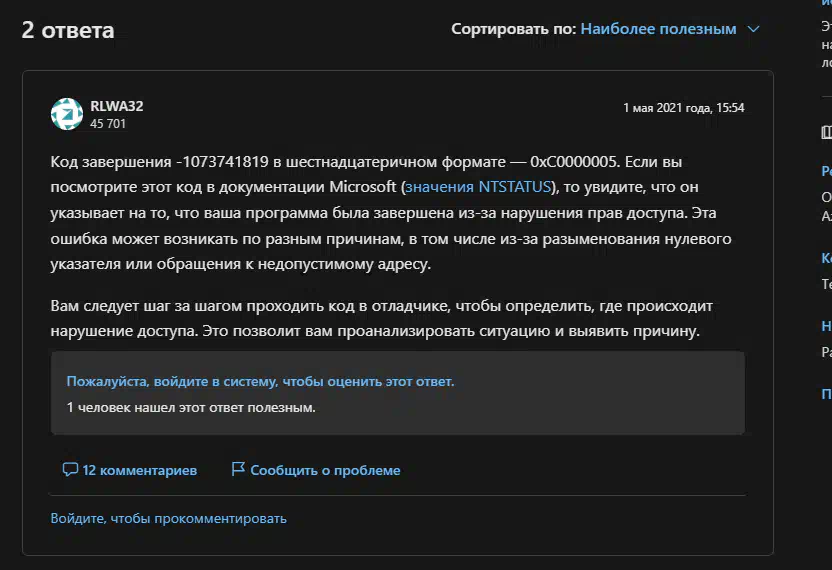Click the flag icon to report
832x570 pixels.
click(238, 469)
